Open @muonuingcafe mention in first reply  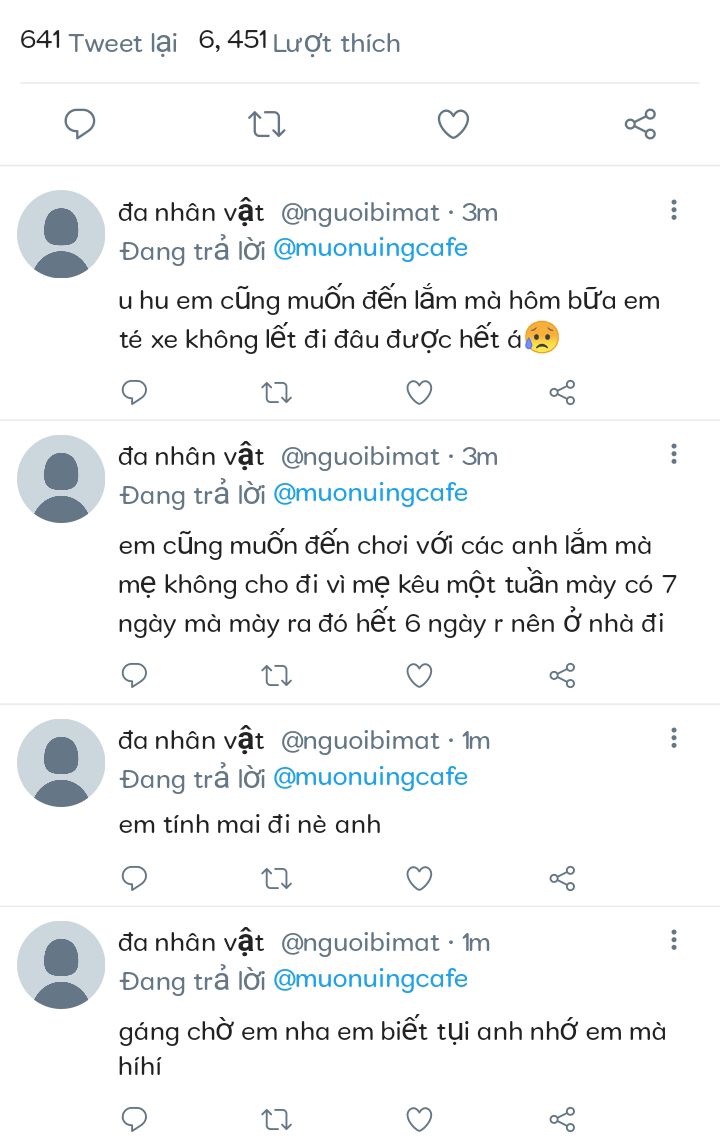(x=370, y=248)
